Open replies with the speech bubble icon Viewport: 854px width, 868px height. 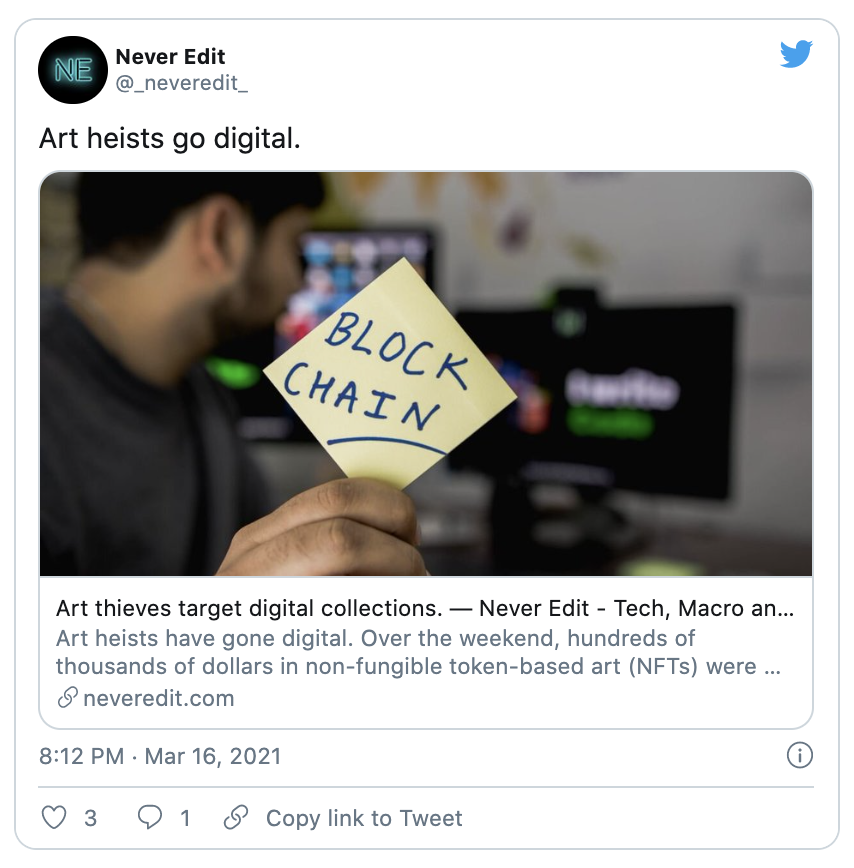point(149,818)
